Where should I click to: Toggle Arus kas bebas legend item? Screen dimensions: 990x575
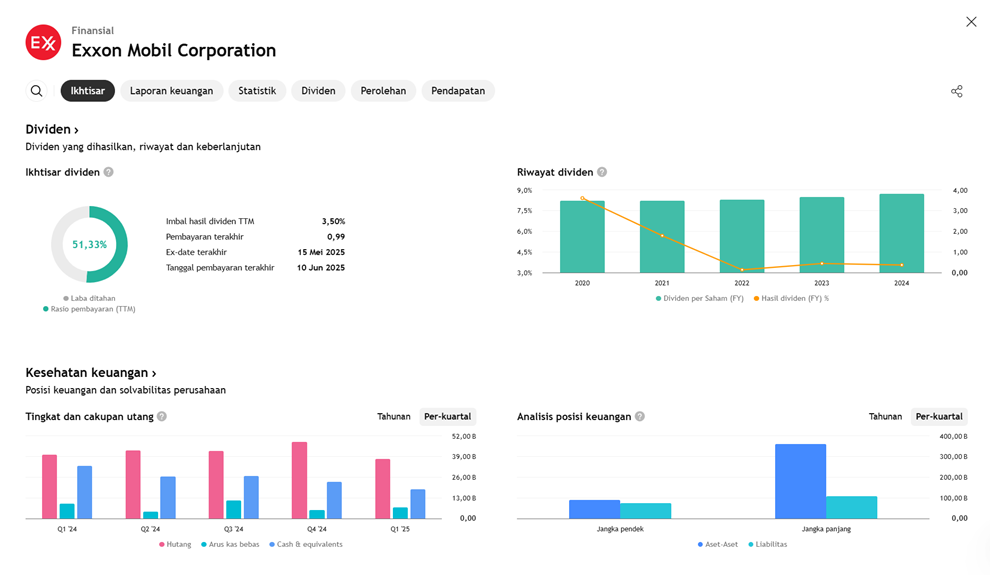point(230,544)
